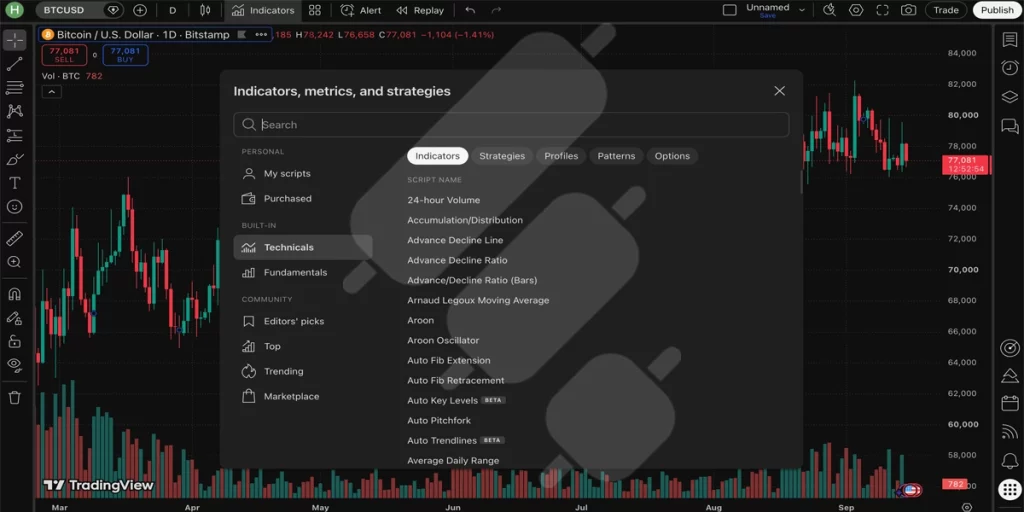Open the Marketplace section
This screenshot has height=512, width=1024.
[303, 396]
